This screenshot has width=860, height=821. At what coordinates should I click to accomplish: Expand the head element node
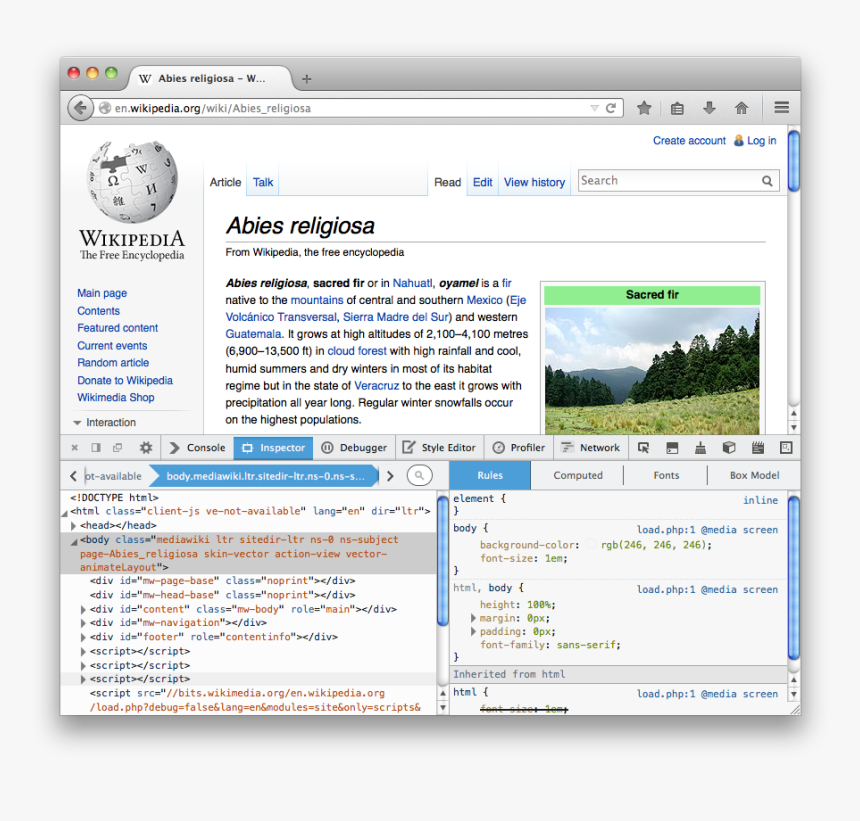[73, 525]
